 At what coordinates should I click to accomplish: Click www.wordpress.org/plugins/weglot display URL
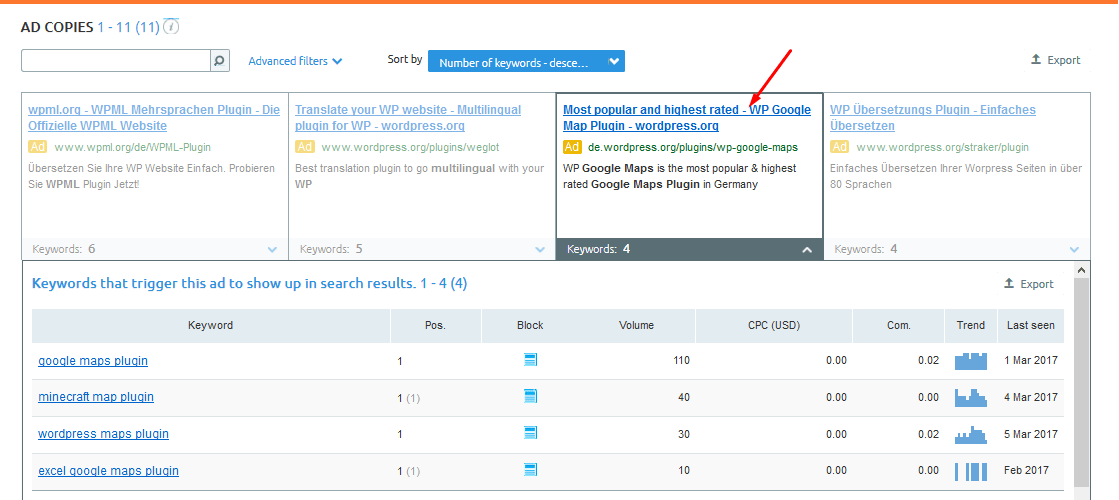[410, 148]
